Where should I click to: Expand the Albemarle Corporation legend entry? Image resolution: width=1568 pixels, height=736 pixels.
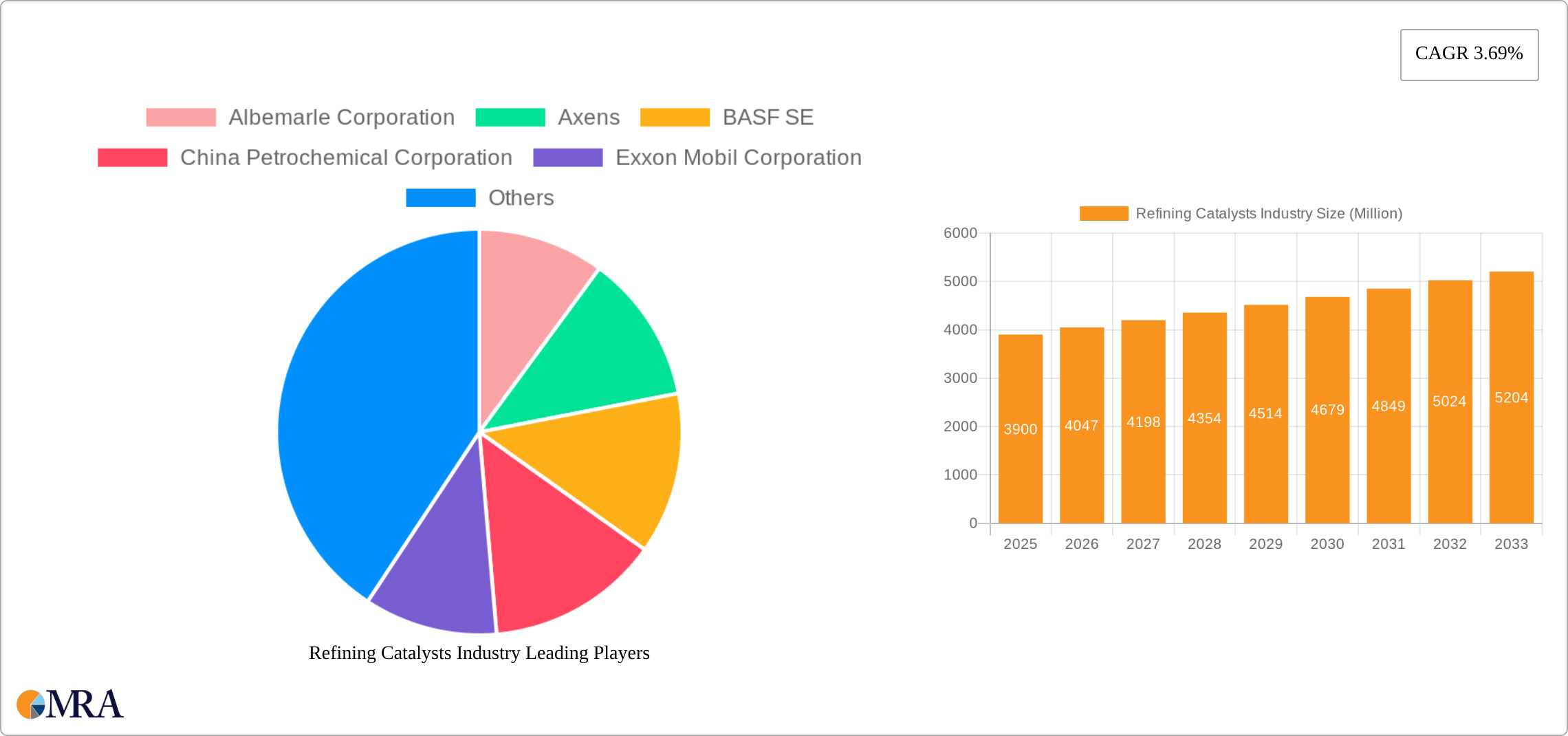coord(342,117)
